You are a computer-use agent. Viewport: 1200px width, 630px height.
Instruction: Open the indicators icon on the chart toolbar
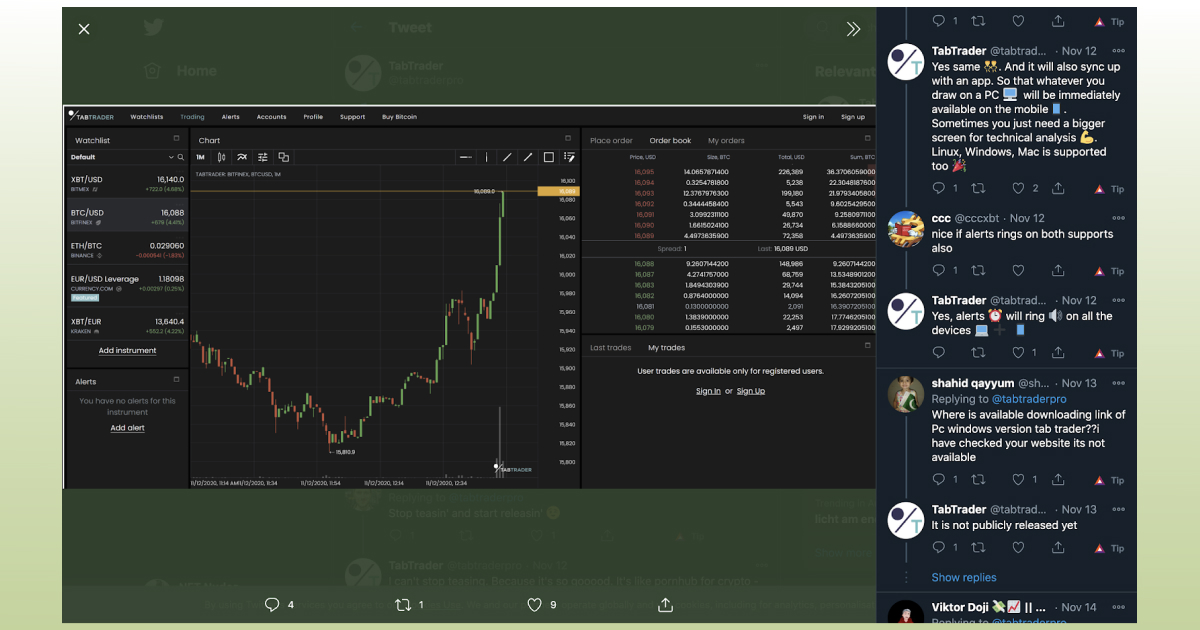pyautogui.click(x=242, y=157)
